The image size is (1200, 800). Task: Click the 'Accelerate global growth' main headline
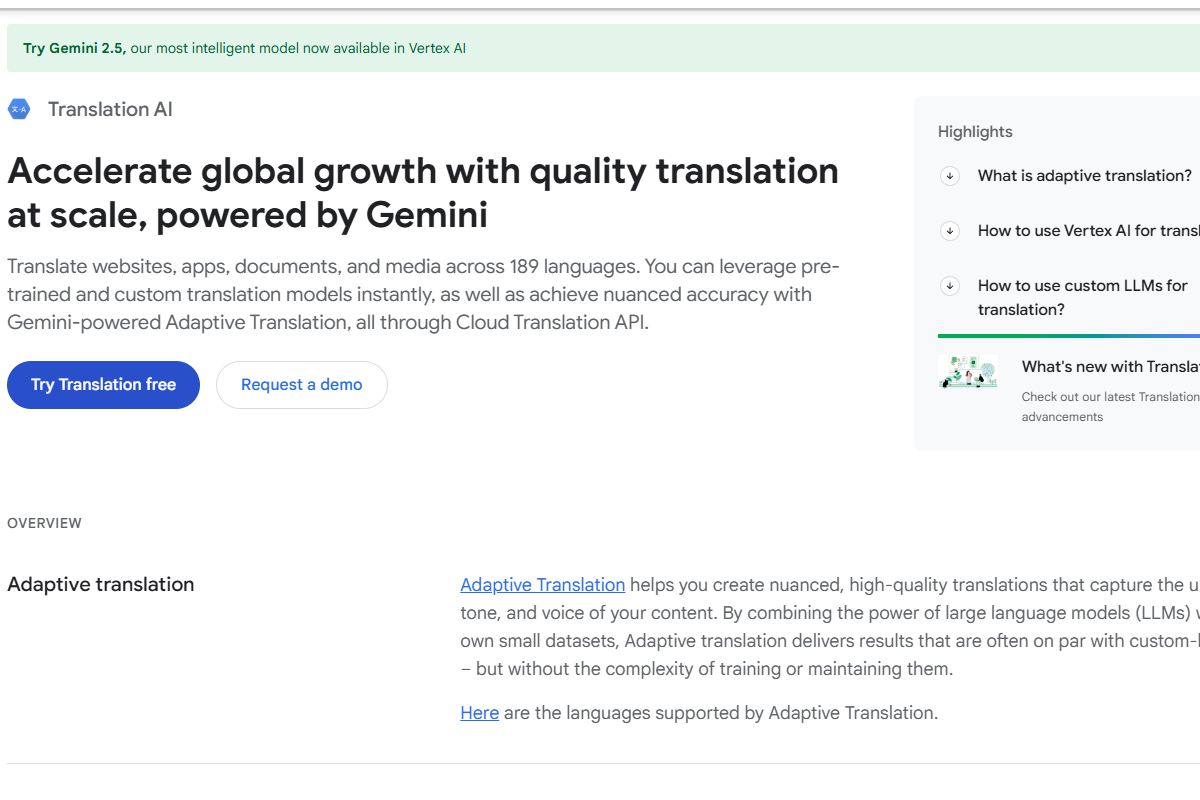tap(423, 193)
